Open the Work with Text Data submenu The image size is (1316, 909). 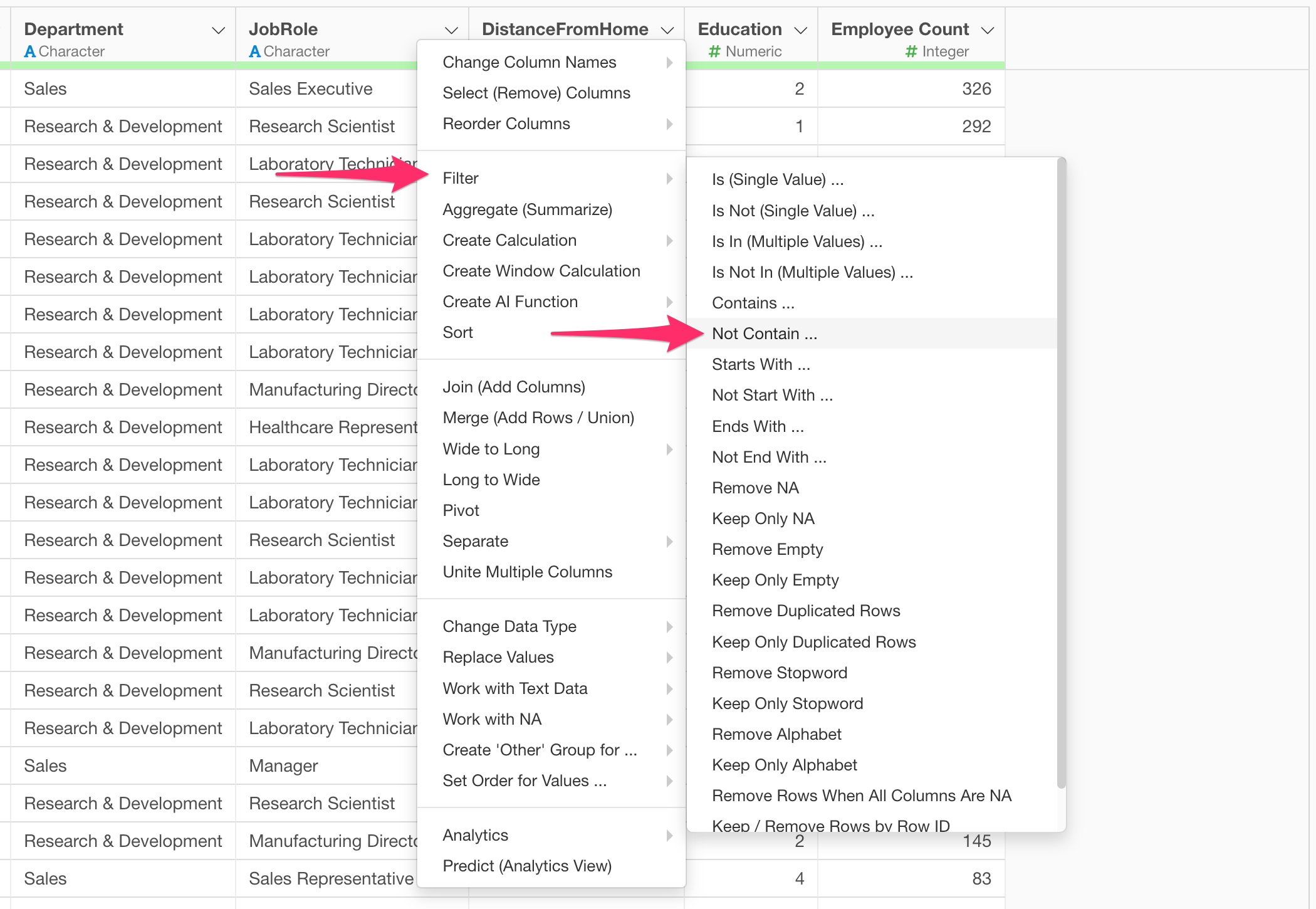pyautogui.click(x=514, y=688)
